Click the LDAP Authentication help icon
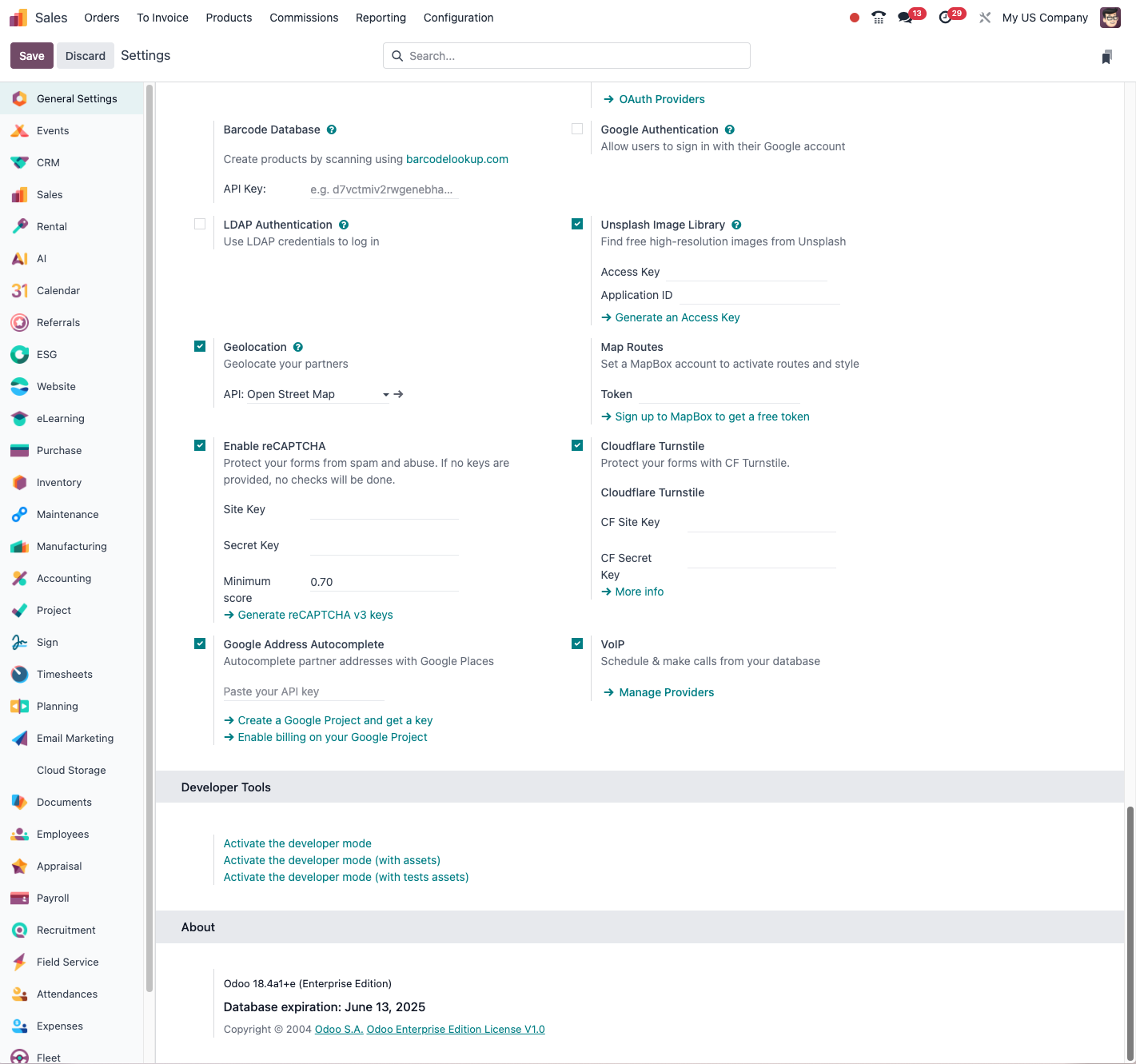 344,225
